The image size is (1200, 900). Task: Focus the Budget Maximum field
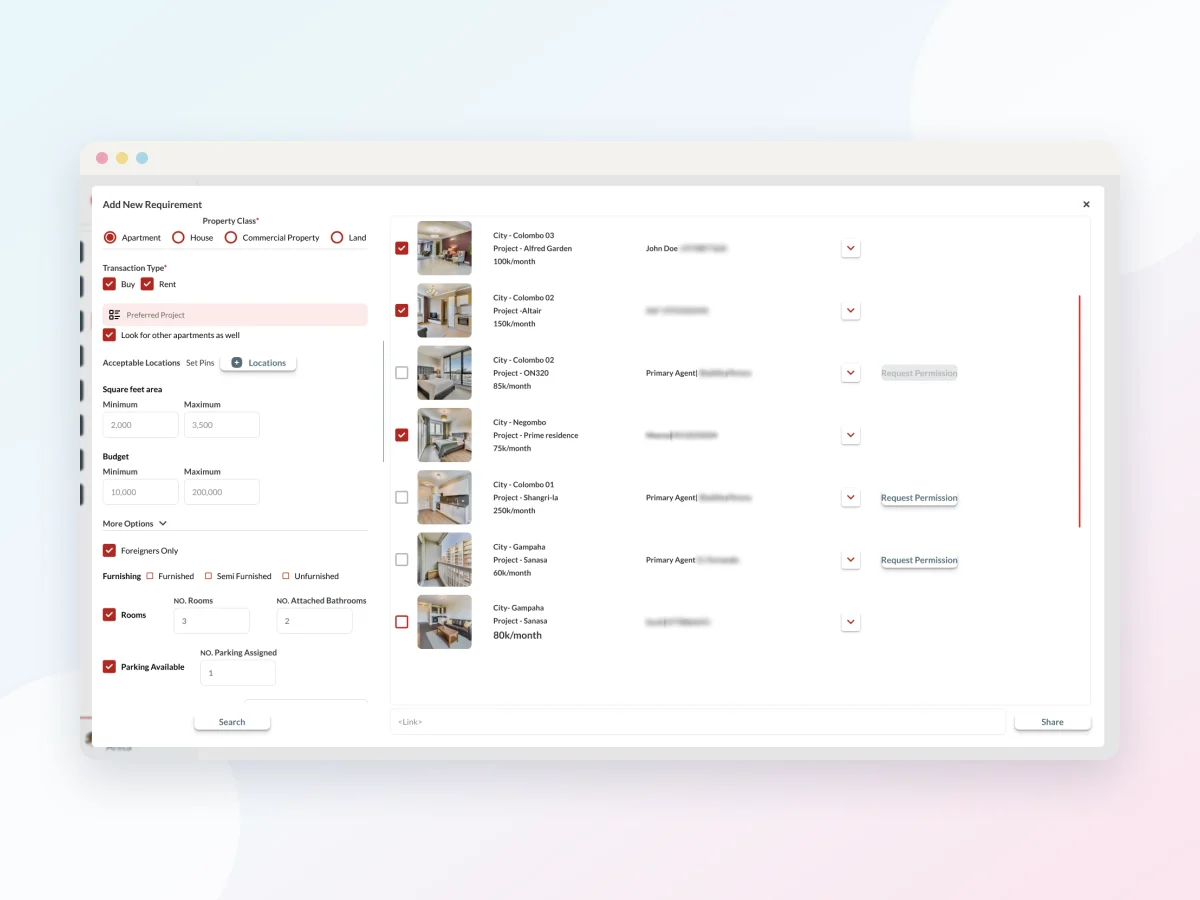tap(222, 492)
